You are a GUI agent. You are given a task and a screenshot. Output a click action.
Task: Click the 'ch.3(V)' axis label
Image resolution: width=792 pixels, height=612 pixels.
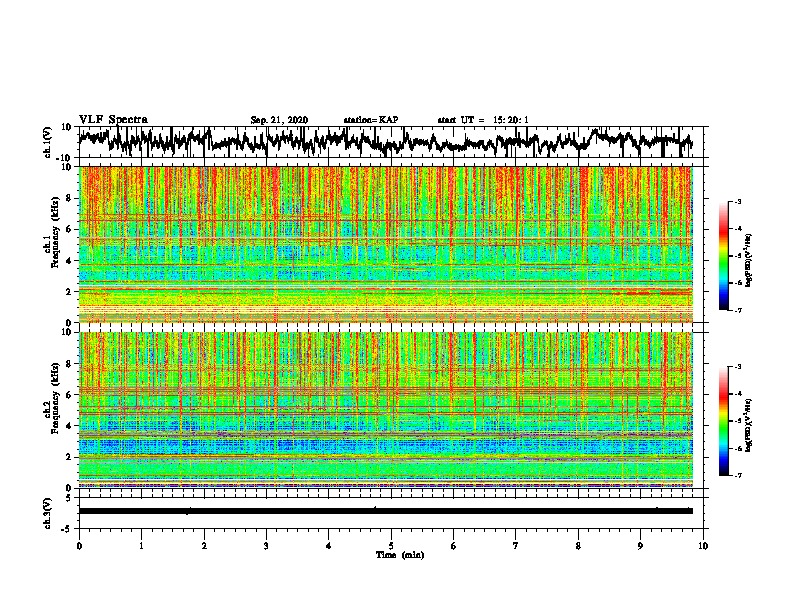pos(48,513)
